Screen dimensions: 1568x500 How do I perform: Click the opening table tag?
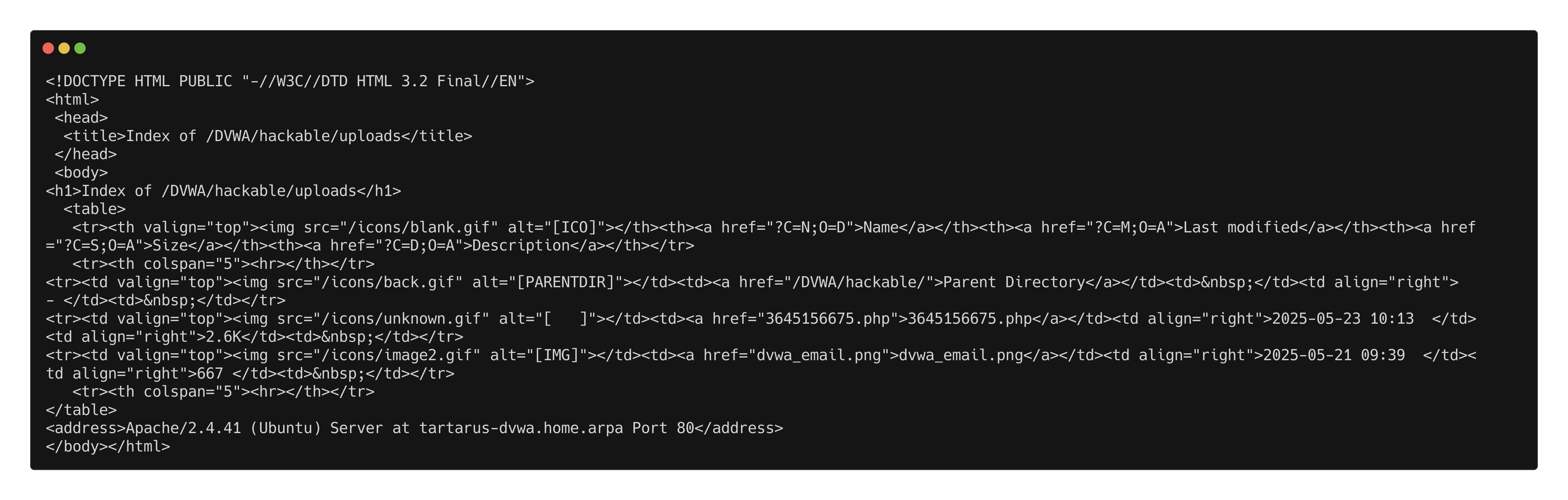pos(94,209)
